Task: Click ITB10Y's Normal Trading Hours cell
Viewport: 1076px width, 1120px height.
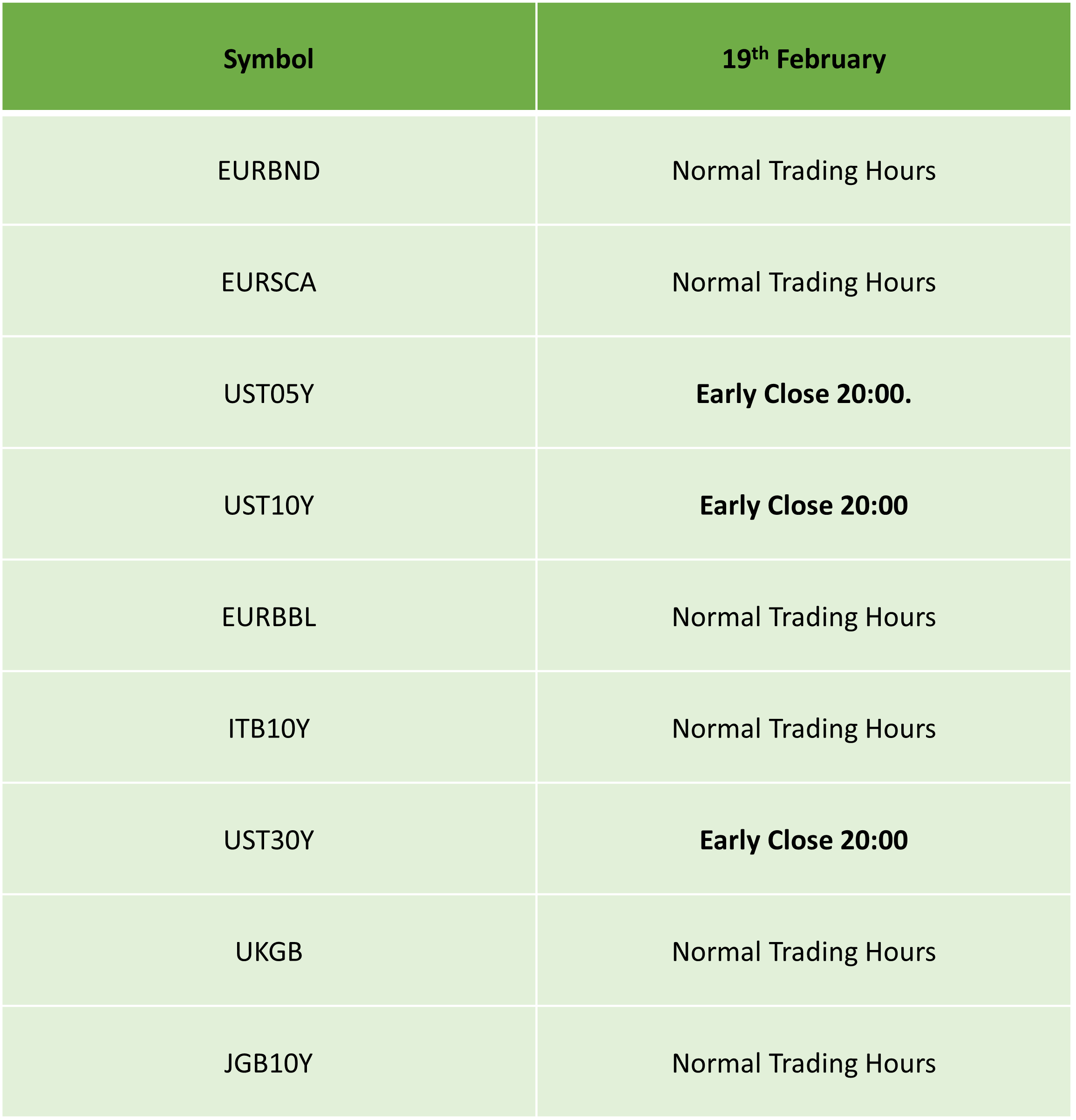Action: (804, 727)
